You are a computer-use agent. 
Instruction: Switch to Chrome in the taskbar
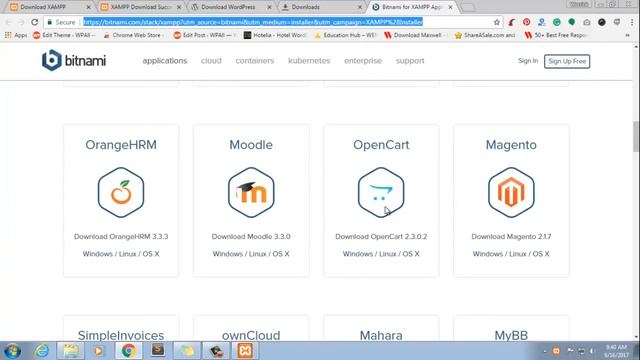129,351
